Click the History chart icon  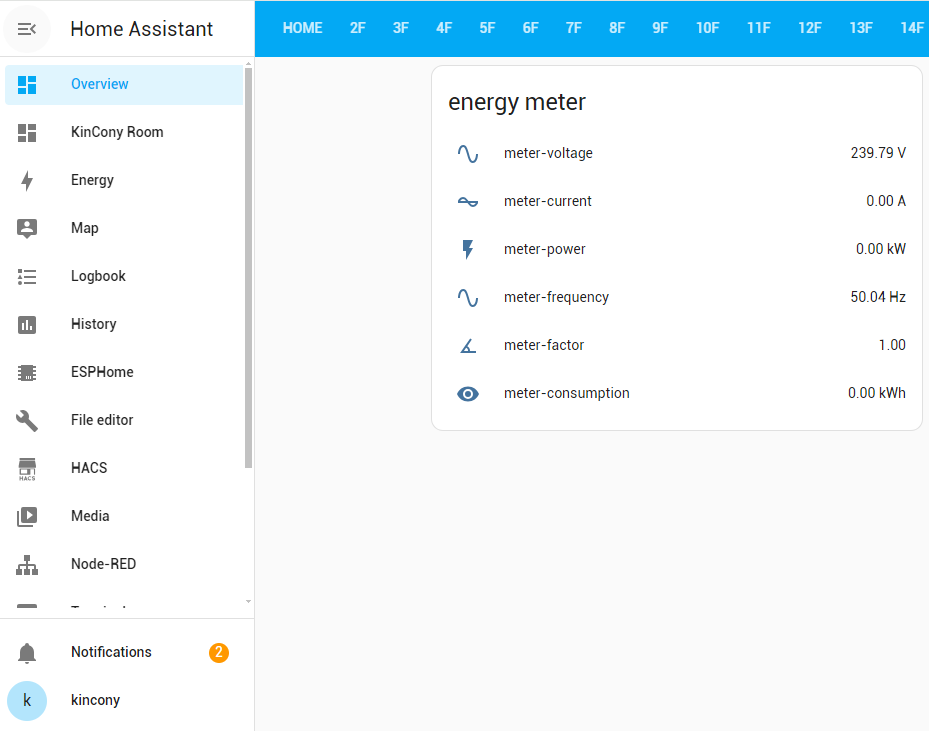27,325
